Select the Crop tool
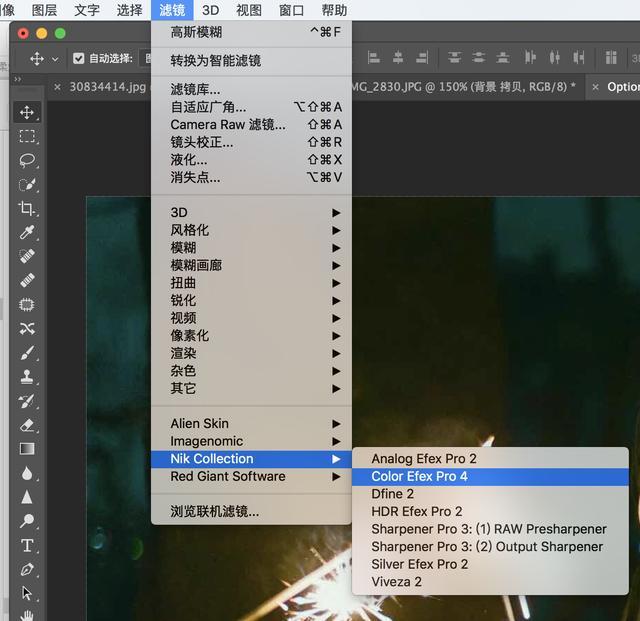This screenshot has height=621, width=640. point(27,208)
